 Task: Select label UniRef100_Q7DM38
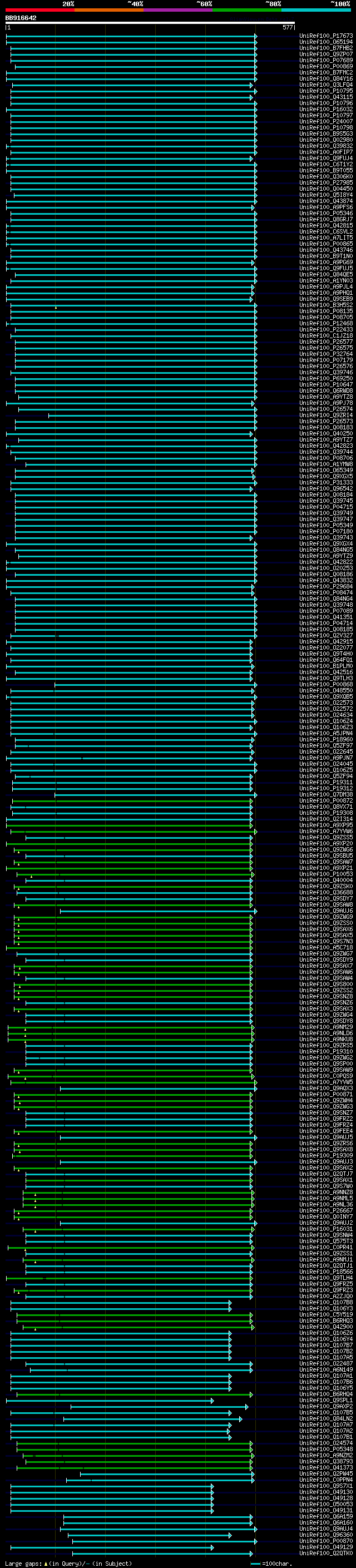click(x=326, y=794)
